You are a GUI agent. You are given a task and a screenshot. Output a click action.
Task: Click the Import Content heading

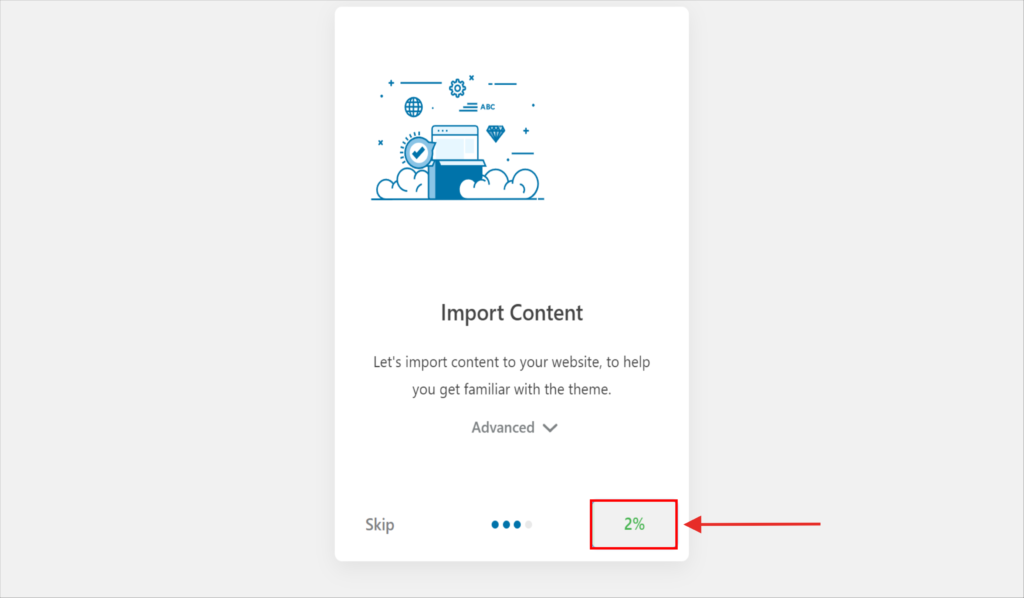pos(511,312)
